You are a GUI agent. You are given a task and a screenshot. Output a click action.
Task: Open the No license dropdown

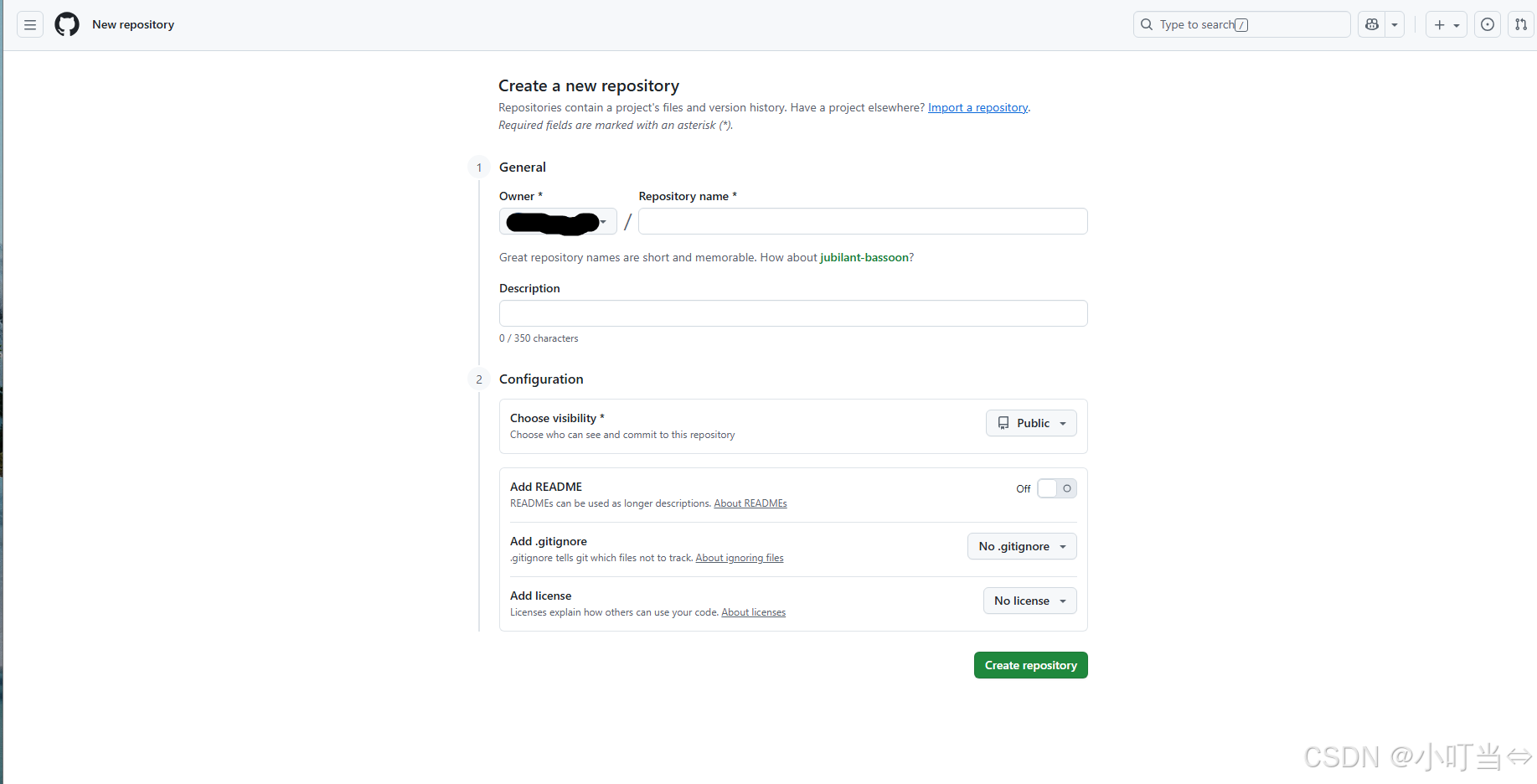point(1030,601)
